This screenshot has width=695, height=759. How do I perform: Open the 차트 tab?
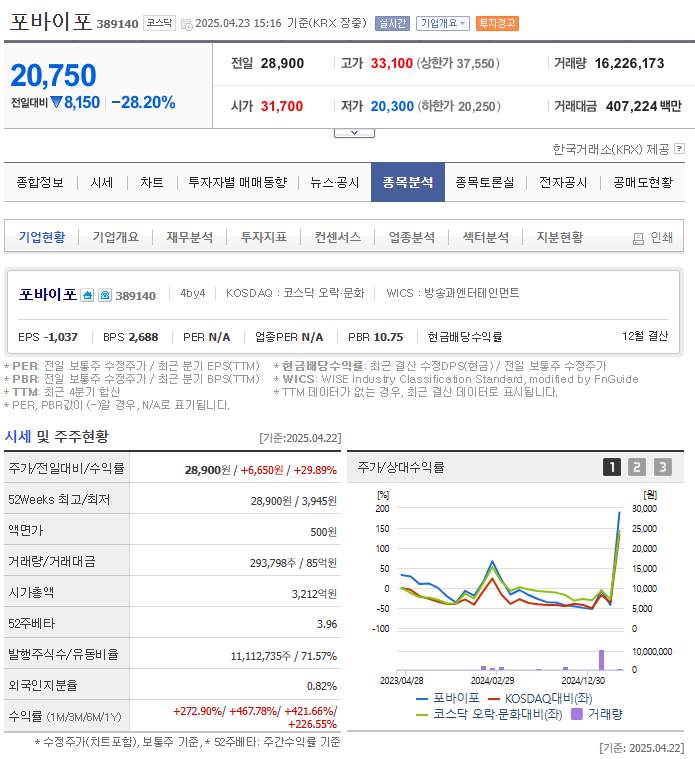[x=151, y=182]
